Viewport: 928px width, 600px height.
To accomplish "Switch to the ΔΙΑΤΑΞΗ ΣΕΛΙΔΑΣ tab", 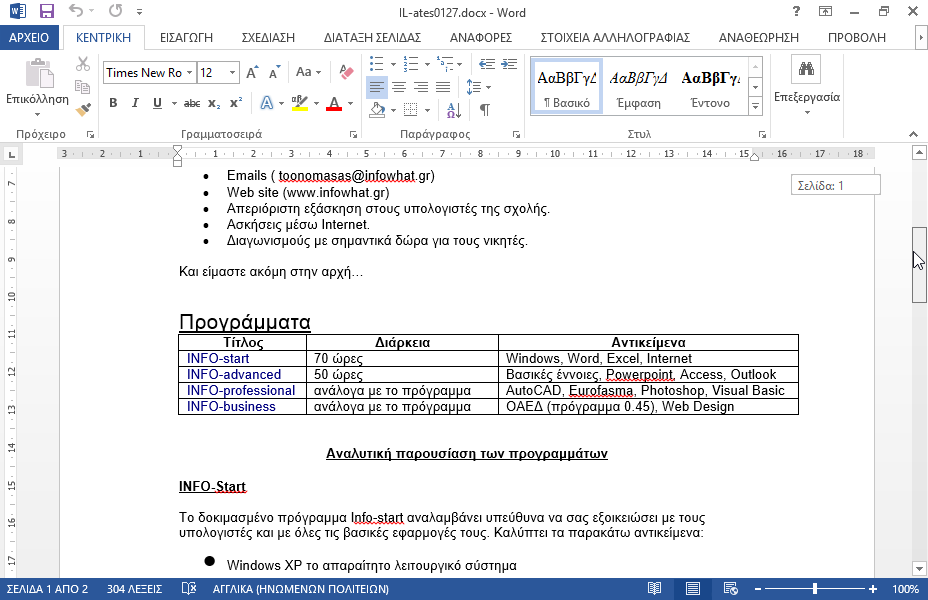I will [372, 37].
